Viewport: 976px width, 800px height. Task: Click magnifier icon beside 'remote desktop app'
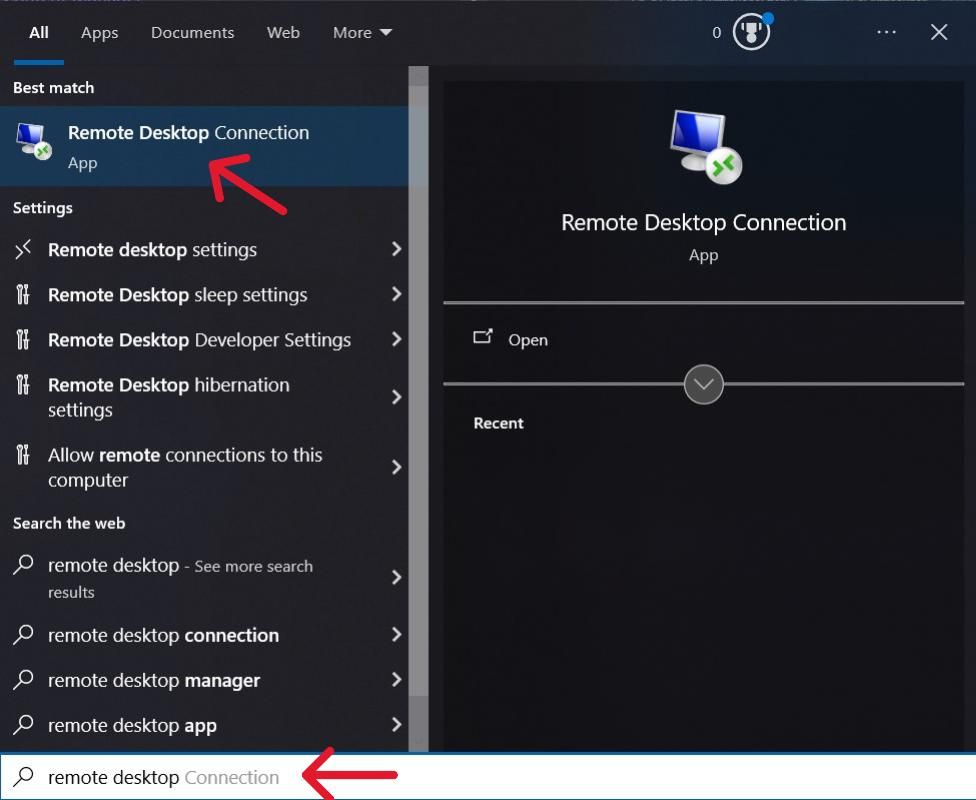point(24,724)
